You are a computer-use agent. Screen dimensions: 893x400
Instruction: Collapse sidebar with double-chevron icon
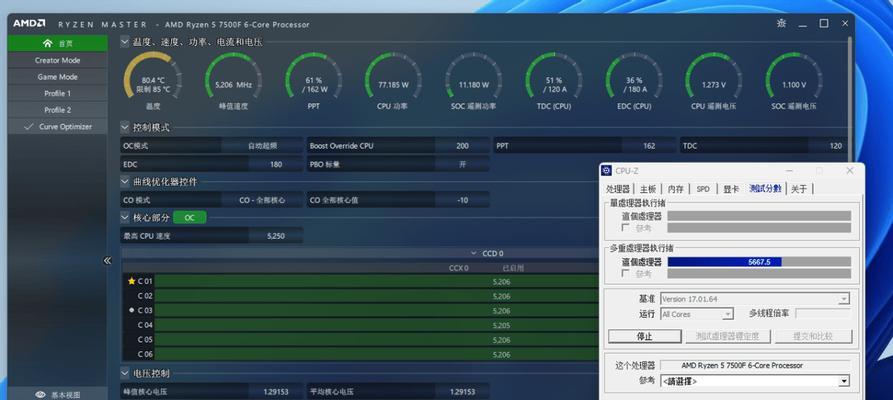107,260
